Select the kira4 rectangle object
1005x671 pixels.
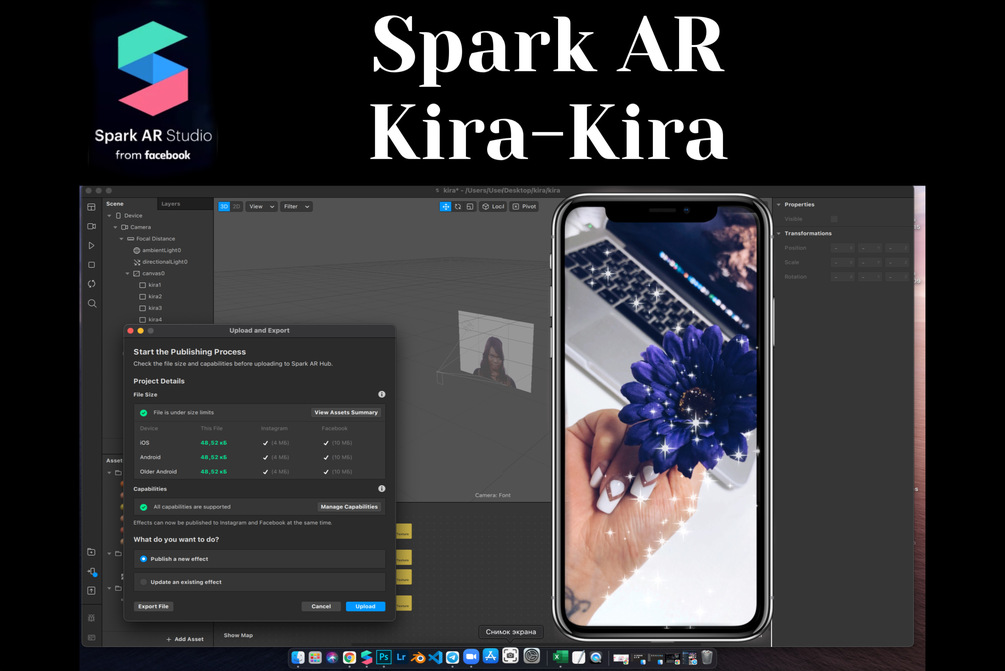coord(151,319)
